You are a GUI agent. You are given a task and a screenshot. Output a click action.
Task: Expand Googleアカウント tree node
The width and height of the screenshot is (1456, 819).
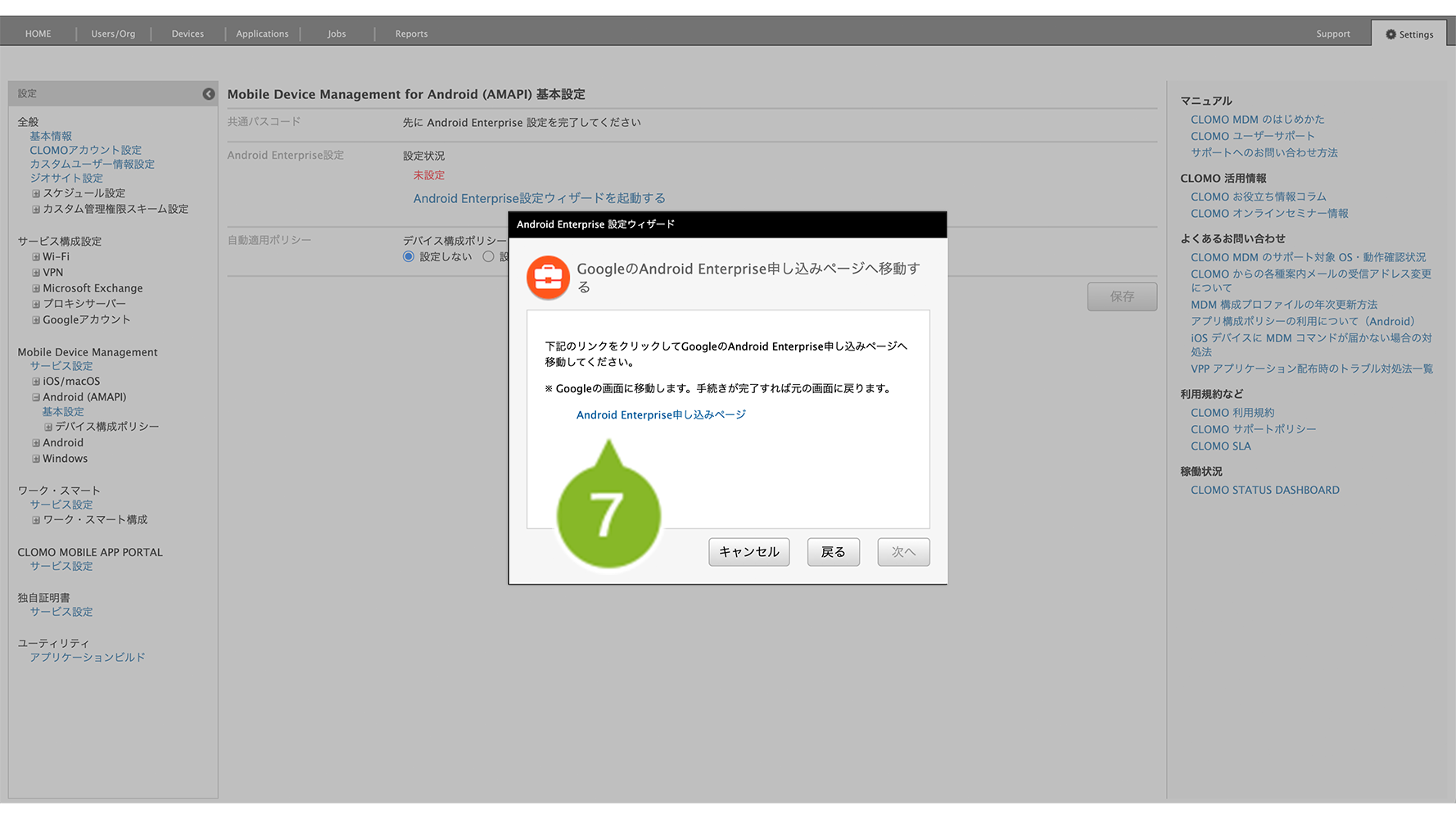click(x=36, y=320)
